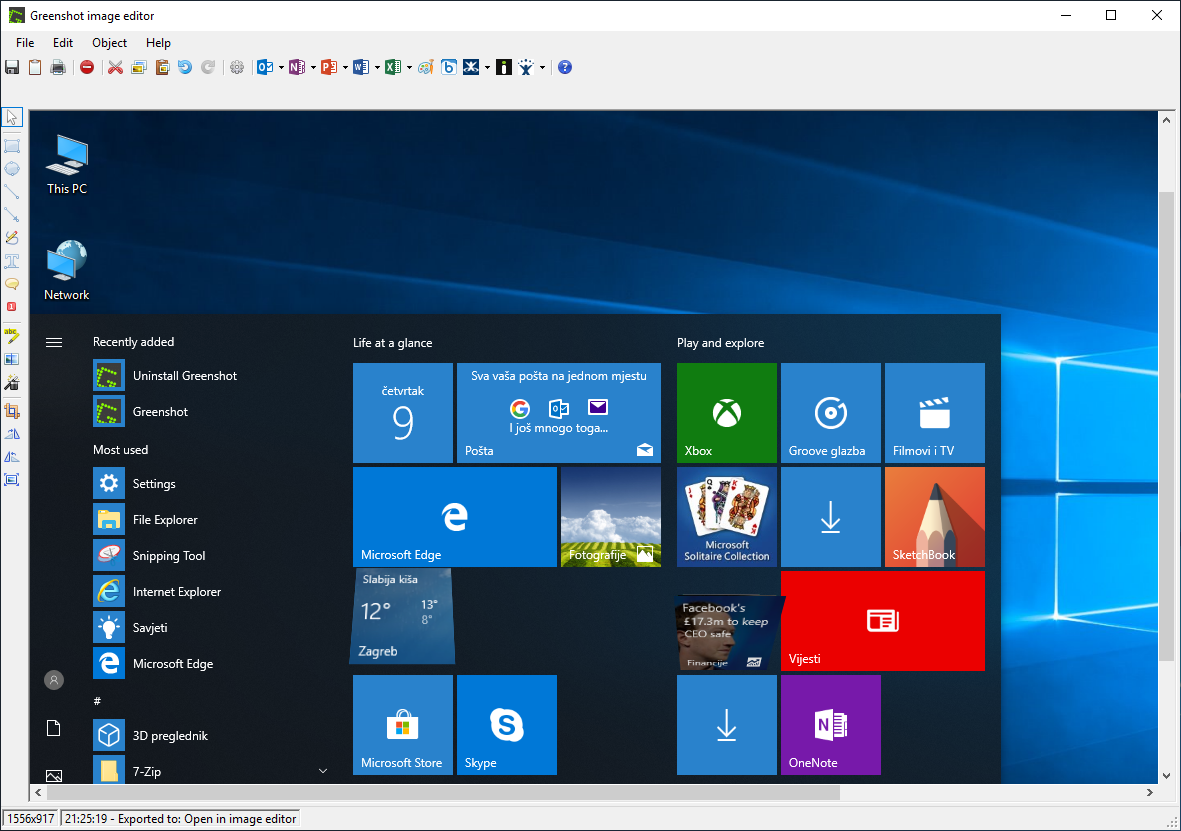Undo the last edit

click(185, 67)
